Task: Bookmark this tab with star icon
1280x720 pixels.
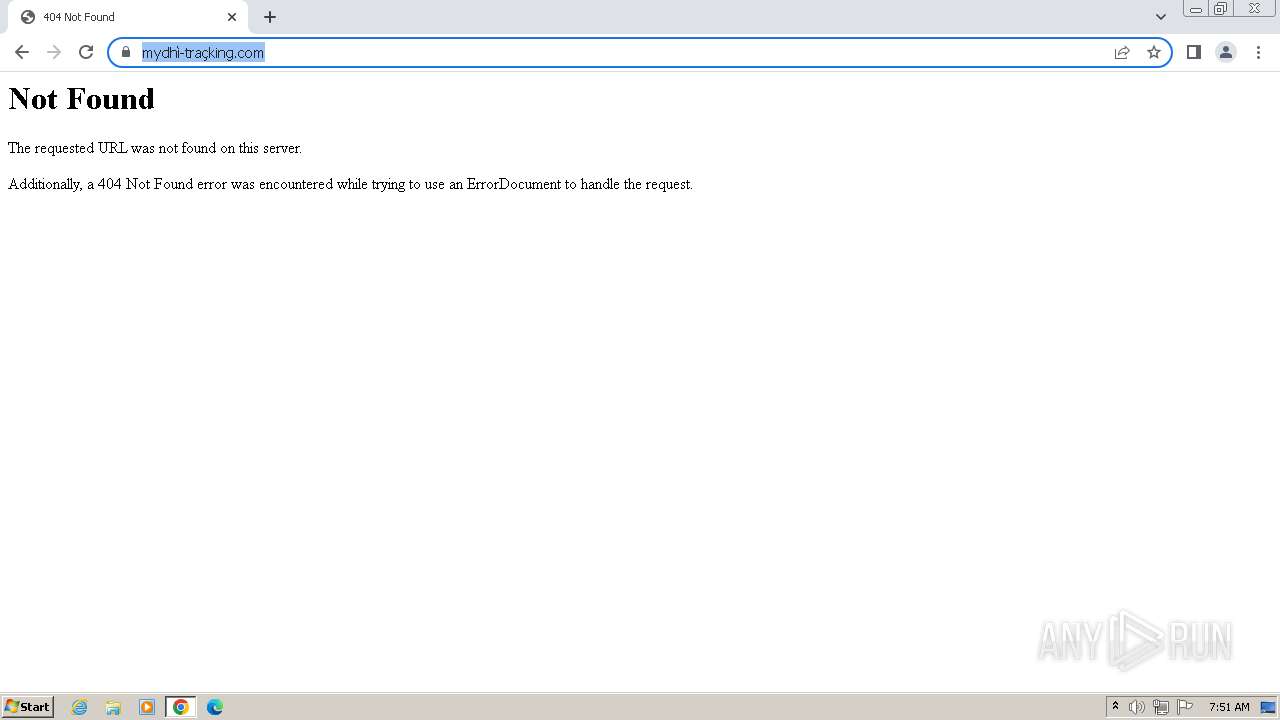Action: coord(1154,52)
